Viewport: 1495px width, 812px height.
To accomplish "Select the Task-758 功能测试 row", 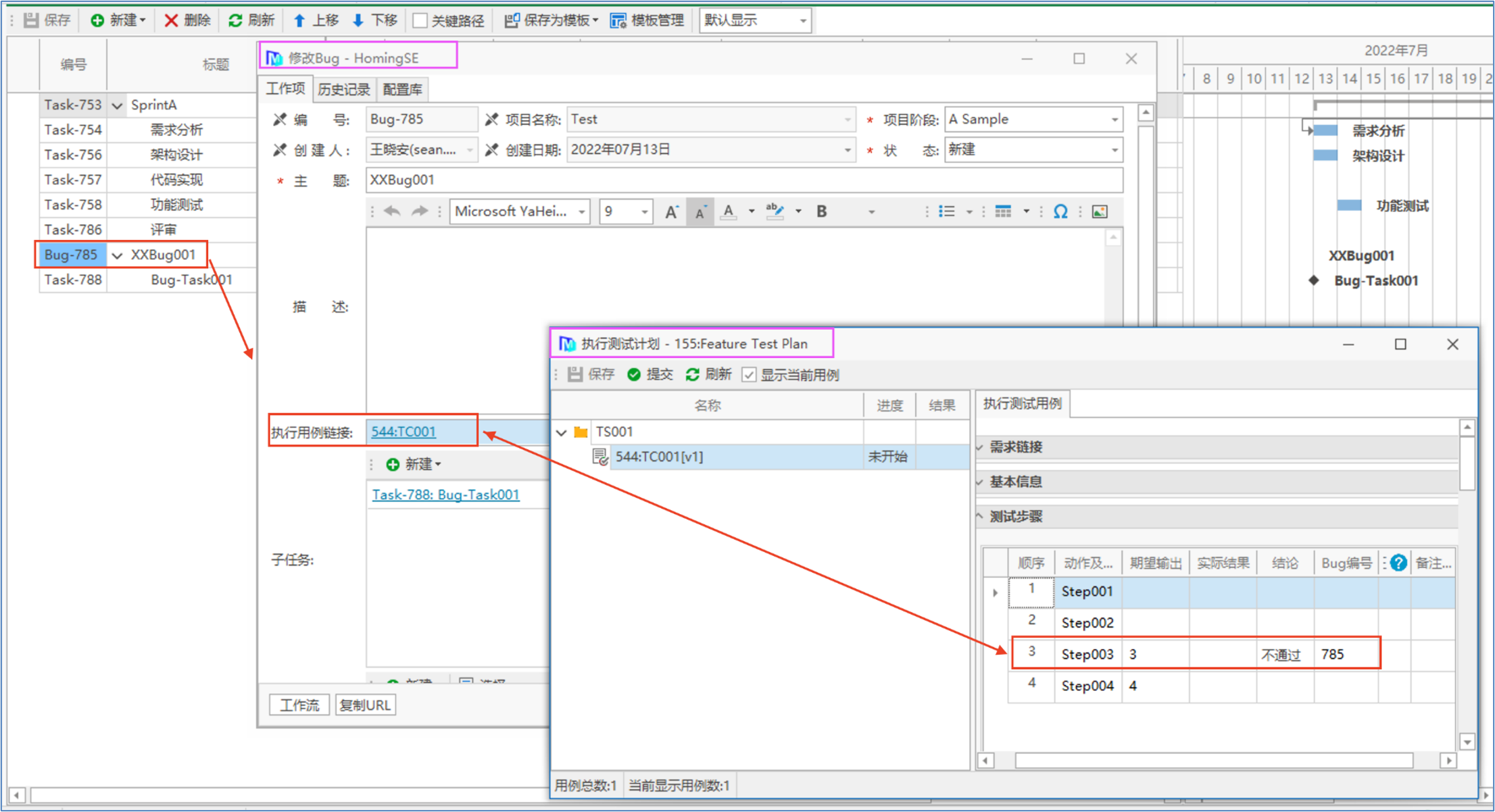I will coord(148,205).
